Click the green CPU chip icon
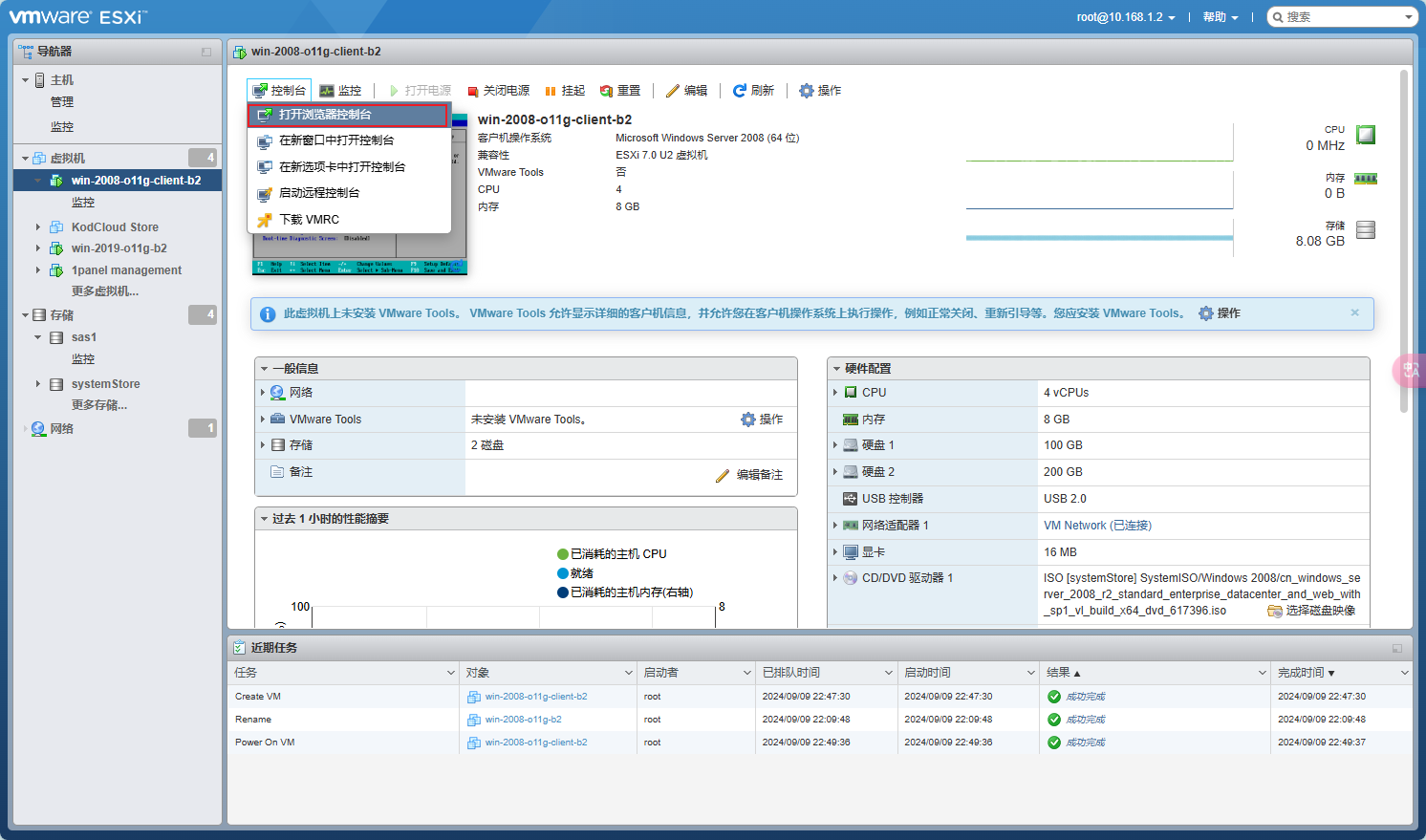 pyautogui.click(x=1366, y=135)
